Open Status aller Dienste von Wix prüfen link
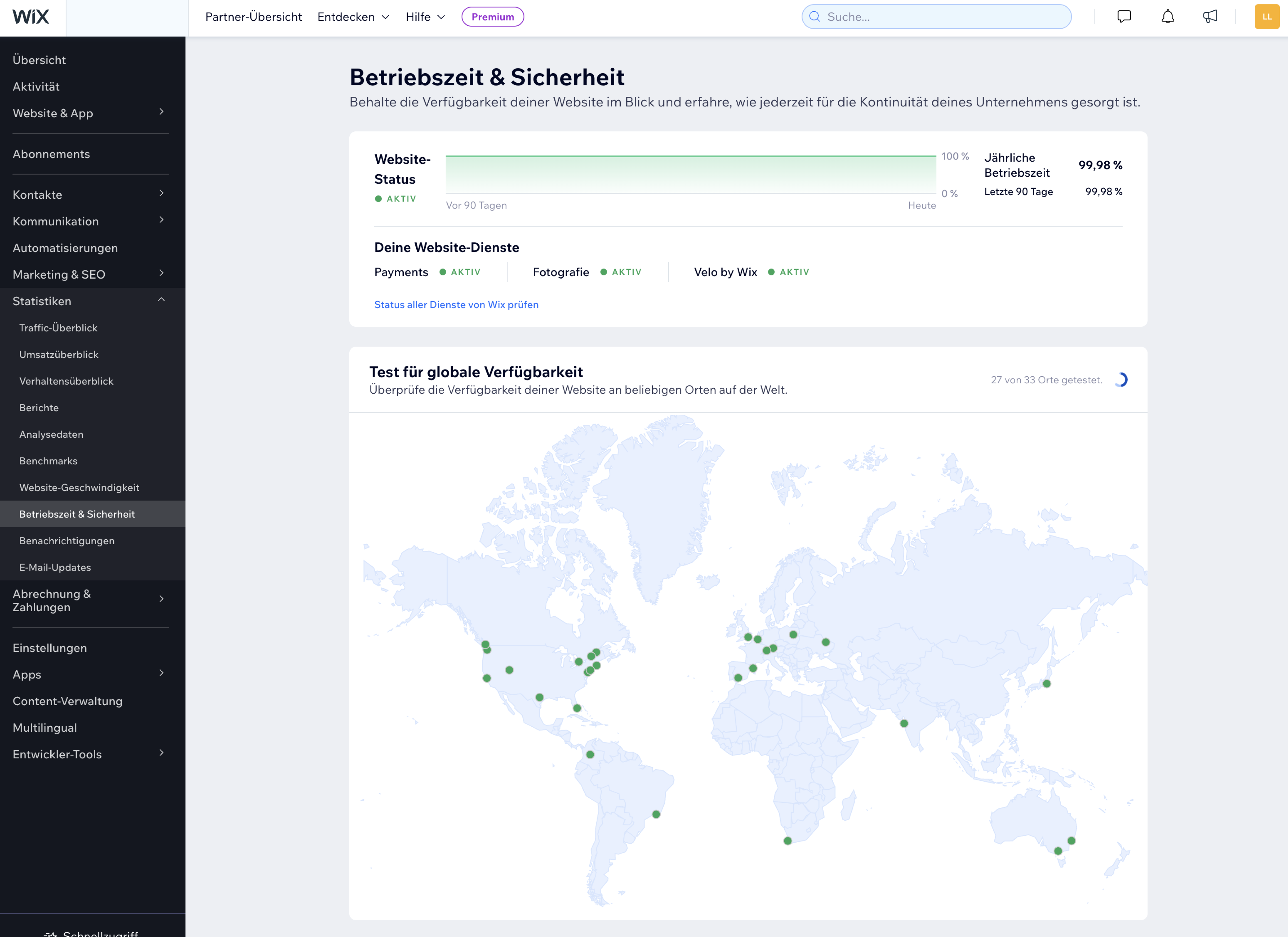Screen dimensions: 1288x937 (x=456, y=304)
